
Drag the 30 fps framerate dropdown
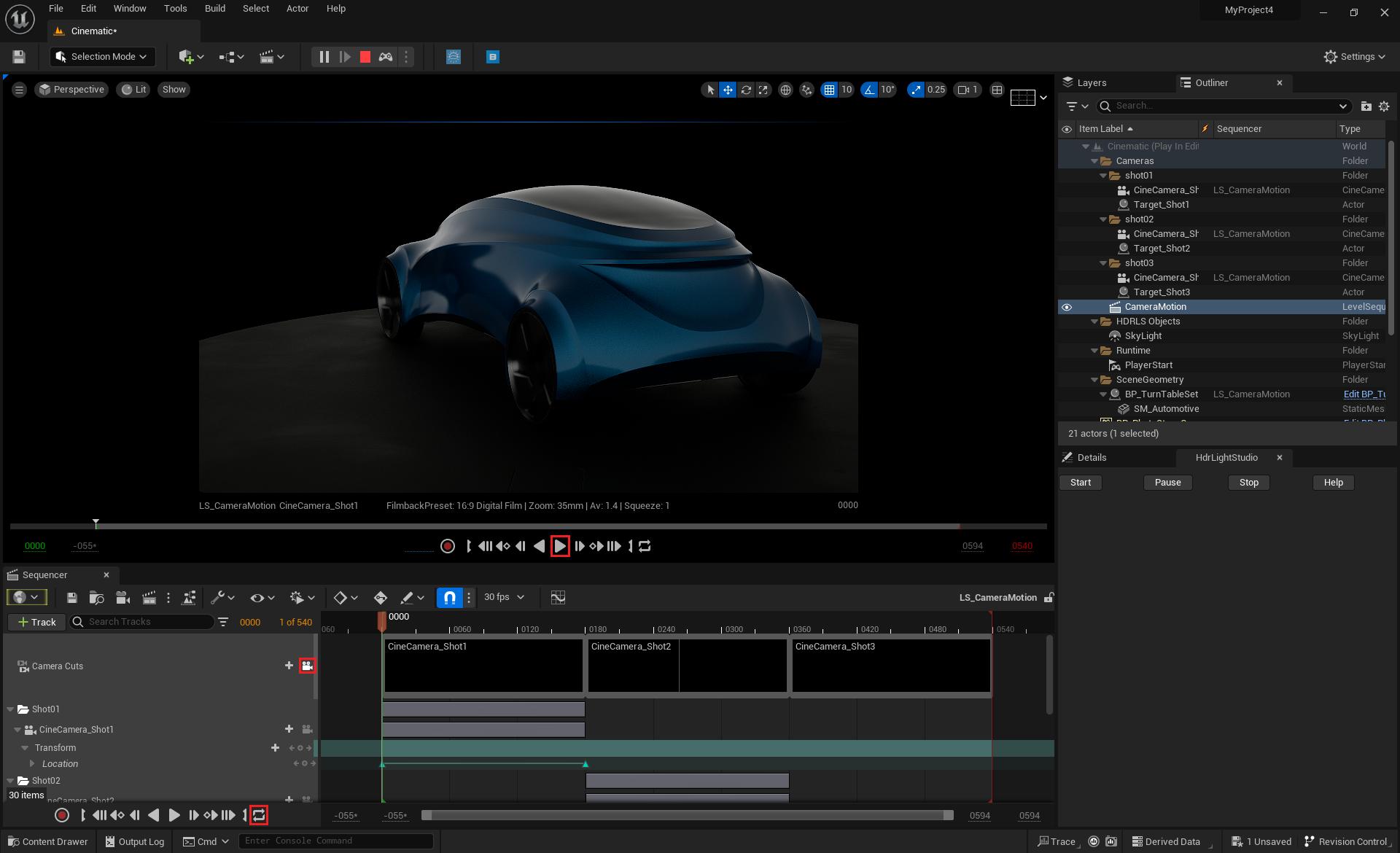point(504,597)
